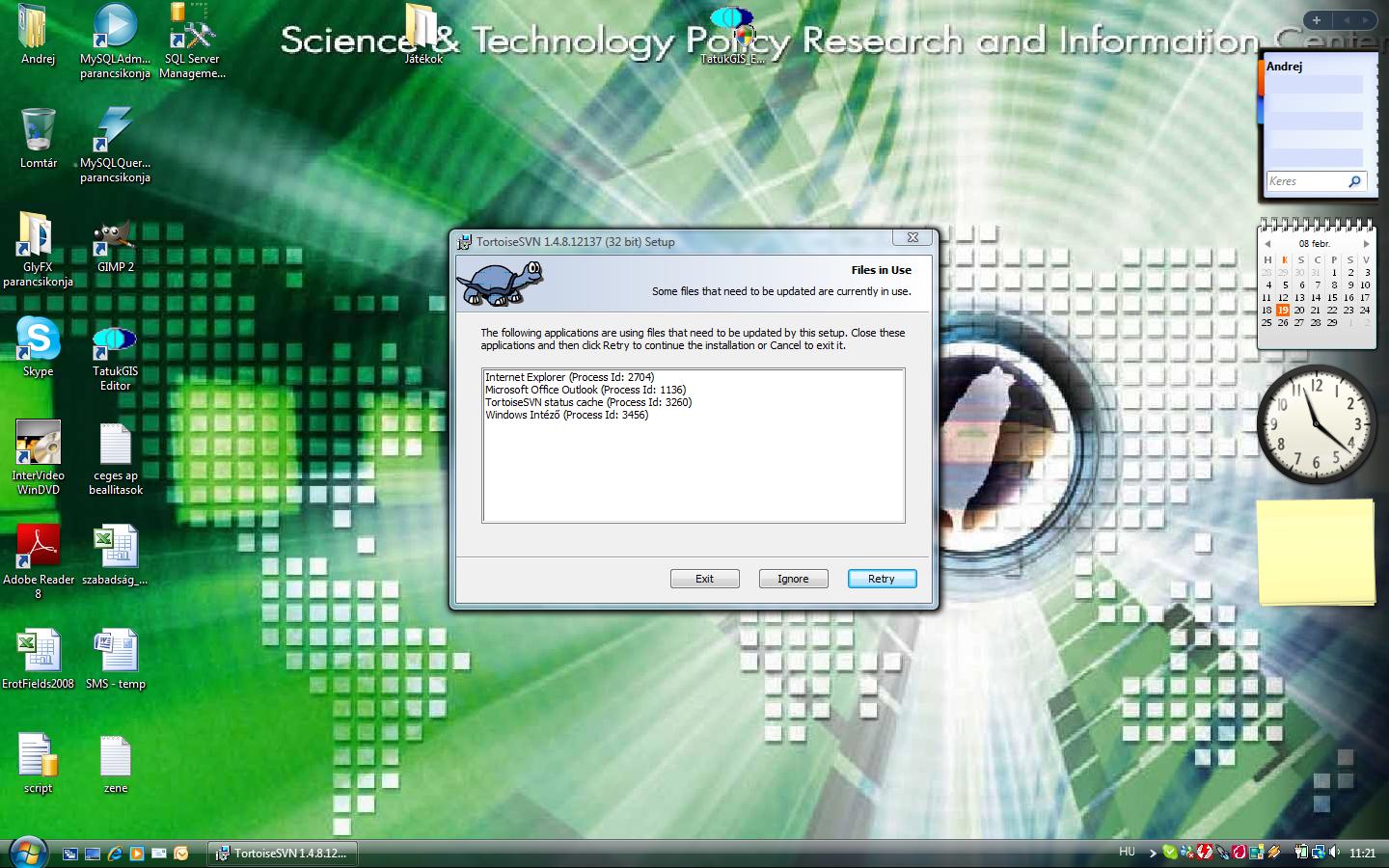Click the volume speaker tray icon
Screen dimensions: 1389x868
[1335, 852]
